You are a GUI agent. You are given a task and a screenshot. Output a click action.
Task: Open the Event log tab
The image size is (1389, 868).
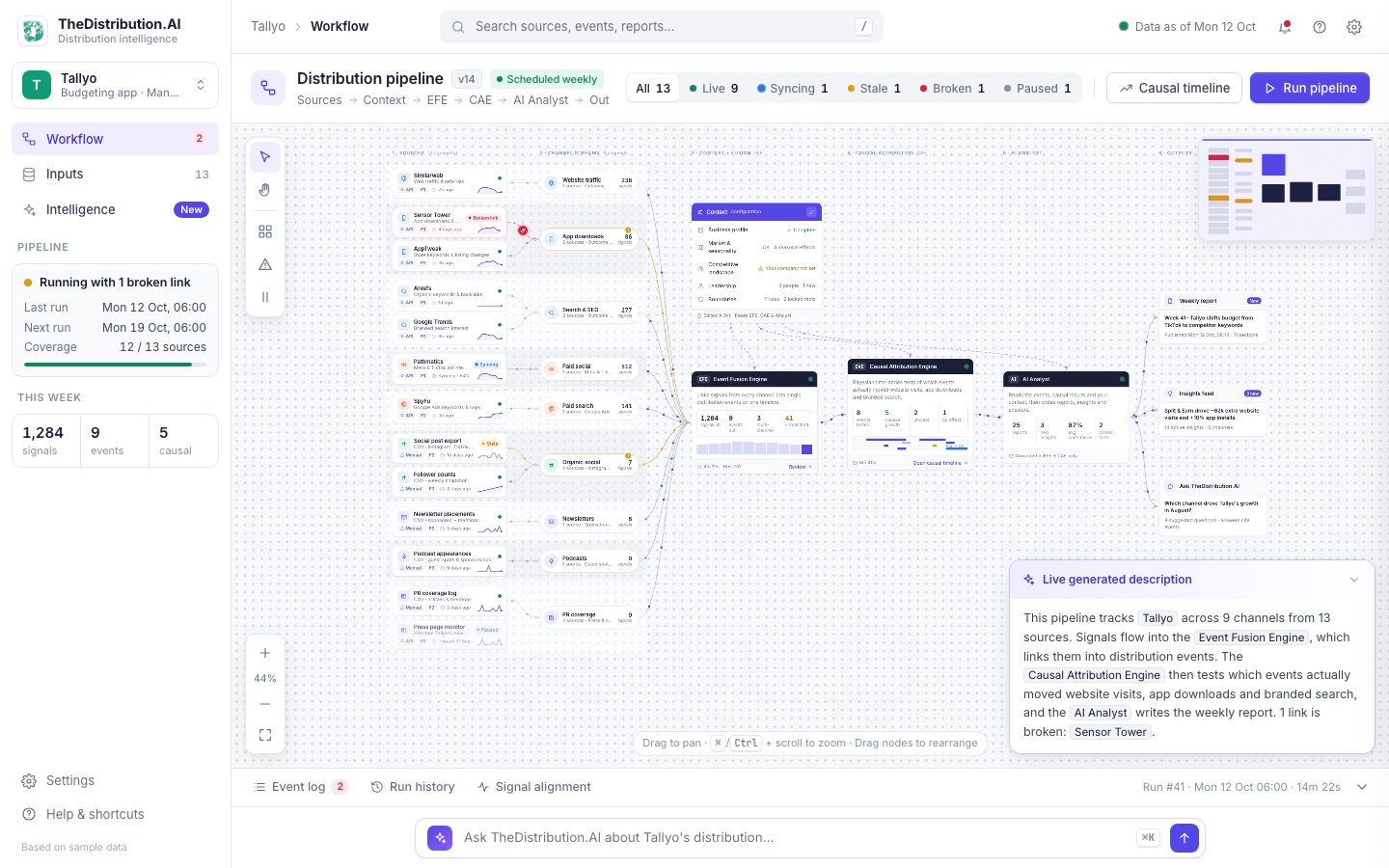pos(300,787)
